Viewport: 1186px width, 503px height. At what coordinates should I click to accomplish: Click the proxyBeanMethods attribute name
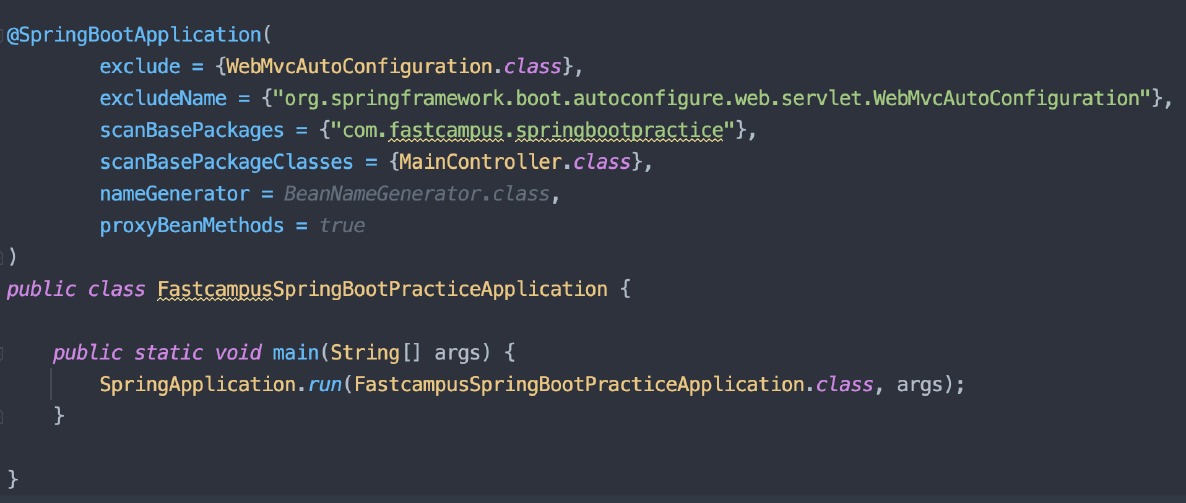[192, 225]
